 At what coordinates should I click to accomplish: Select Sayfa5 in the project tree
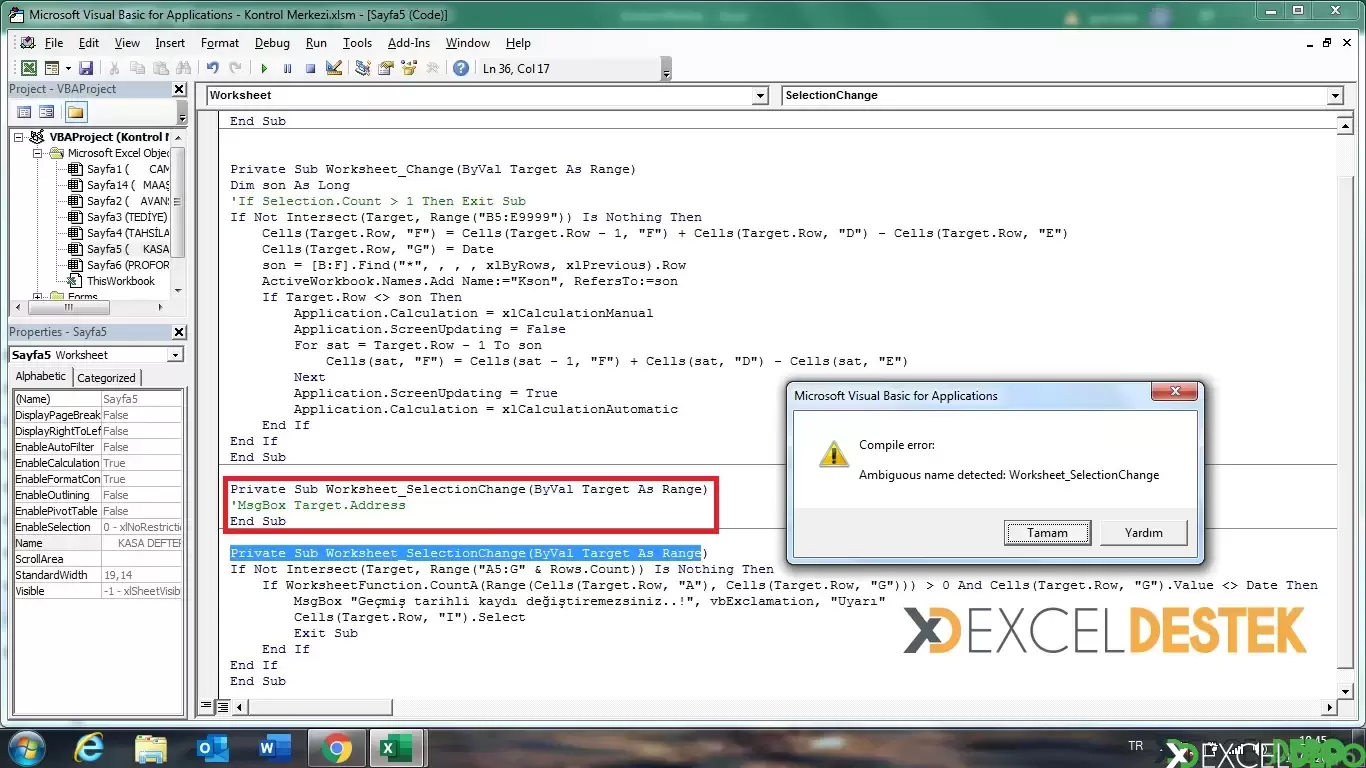pyautogui.click(x=118, y=249)
